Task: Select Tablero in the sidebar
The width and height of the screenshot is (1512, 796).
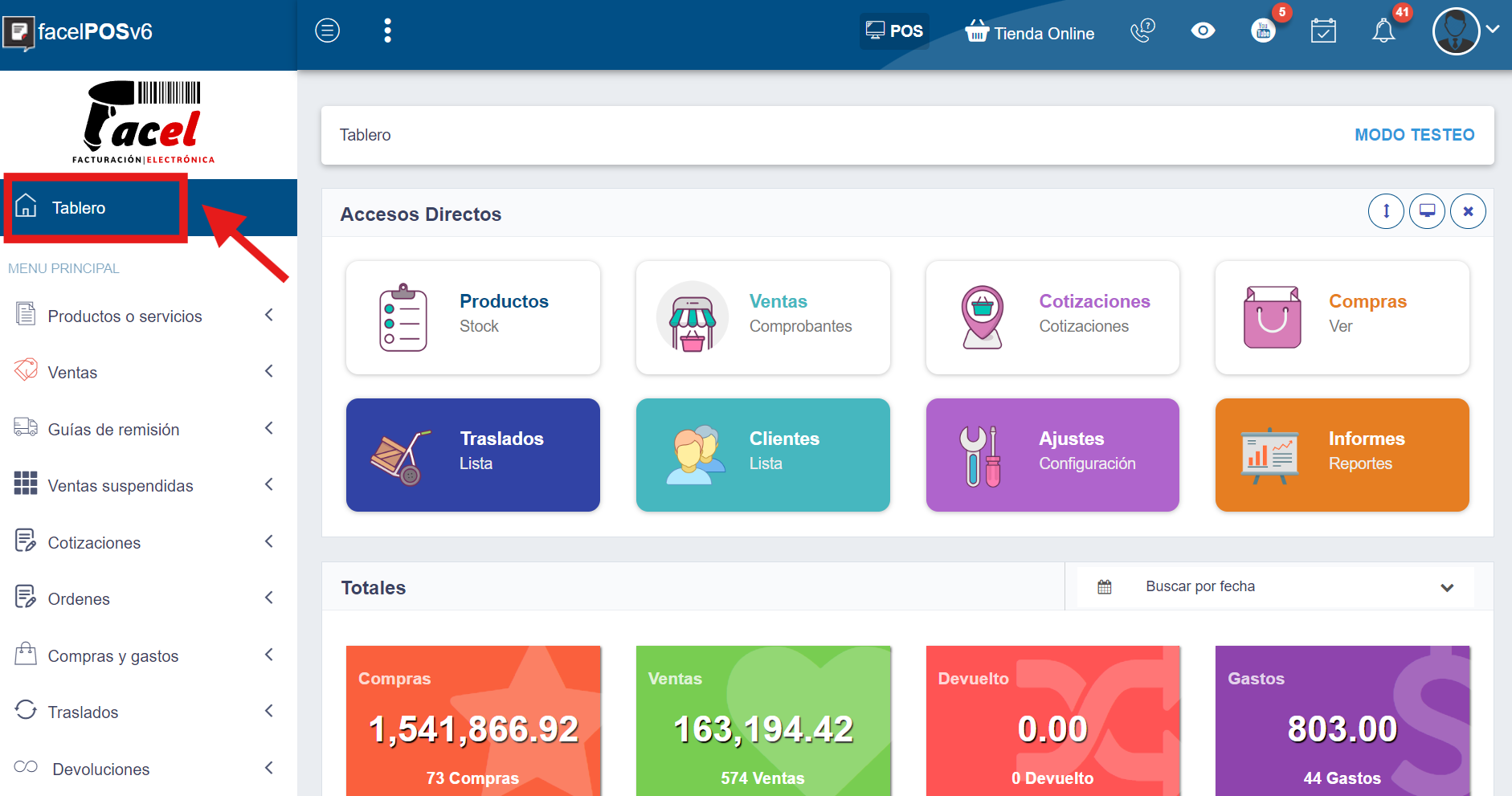Action: (x=79, y=208)
